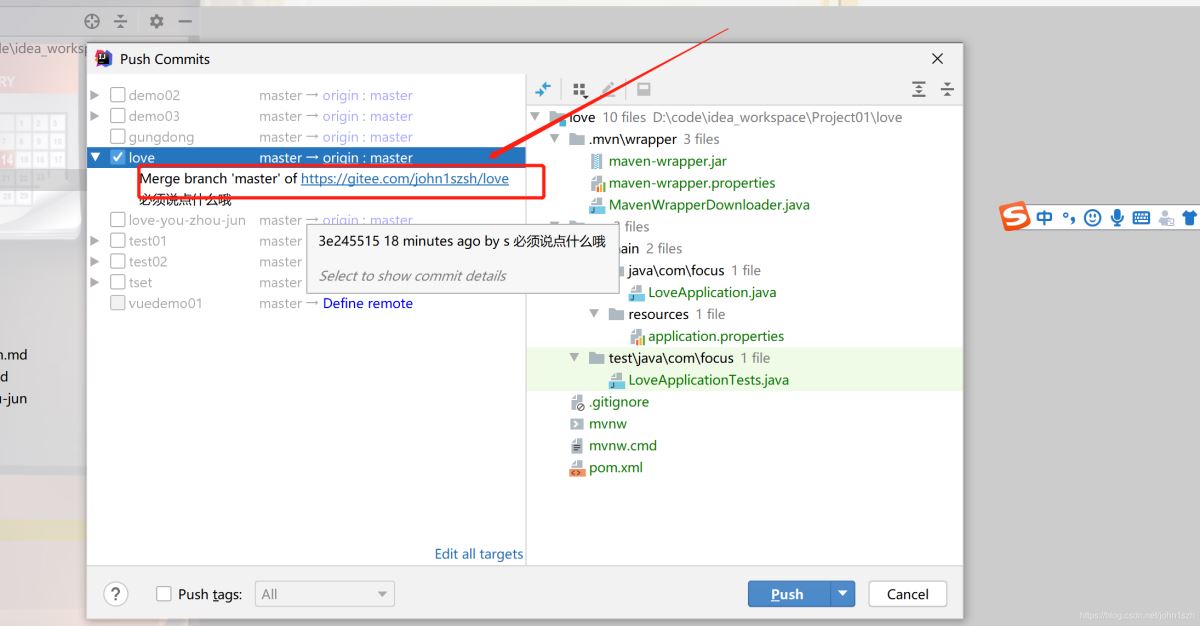The image size is (1200, 626).
Task: Check the test02 repository checkbox
Action: (118, 262)
